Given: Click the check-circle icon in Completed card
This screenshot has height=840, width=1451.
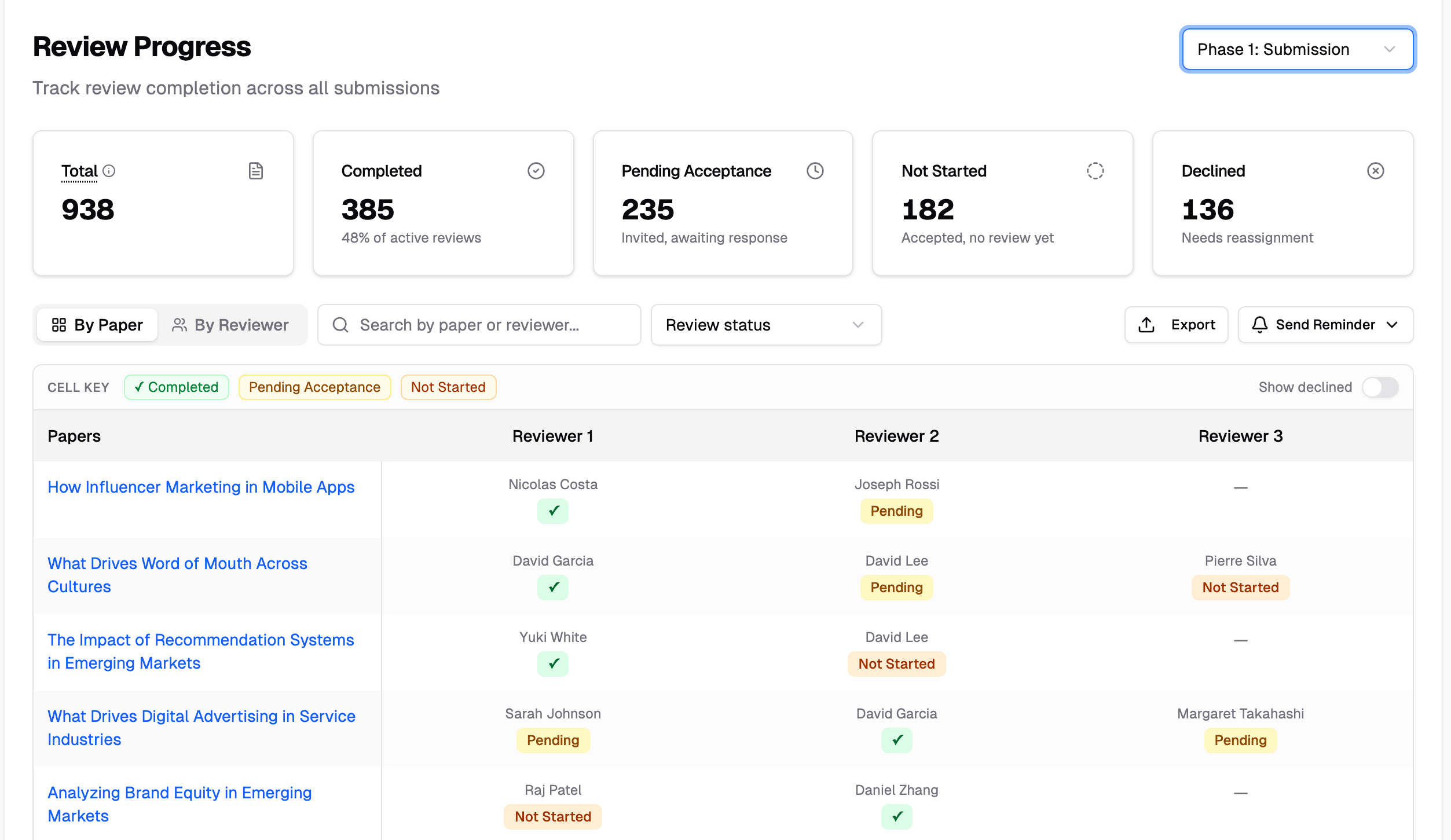Looking at the screenshot, I should coord(536,171).
